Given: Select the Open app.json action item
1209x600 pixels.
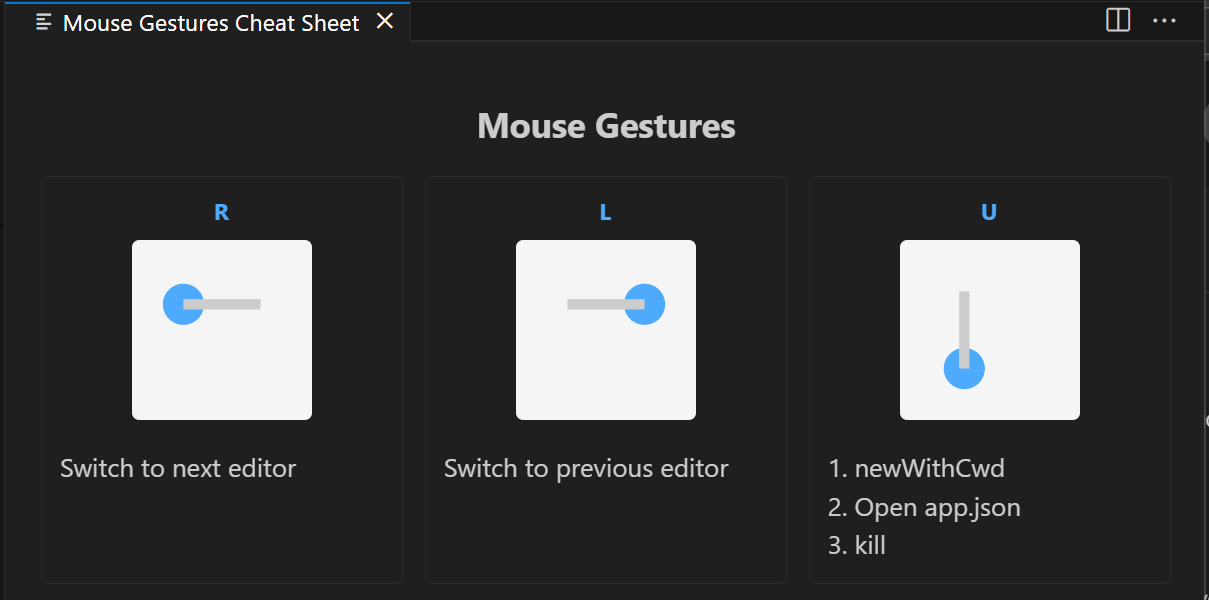Looking at the screenshot, I should click(937, 507).
